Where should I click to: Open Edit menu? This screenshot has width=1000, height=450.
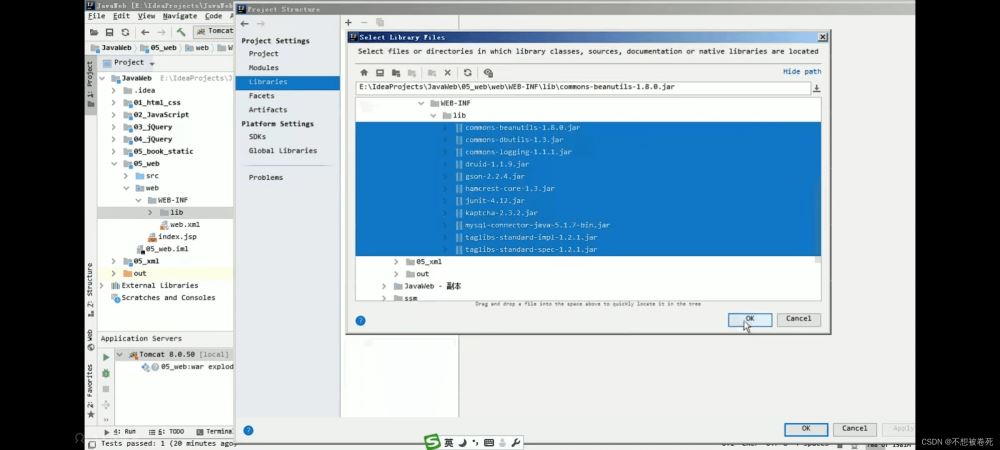(x=121, y=16)
